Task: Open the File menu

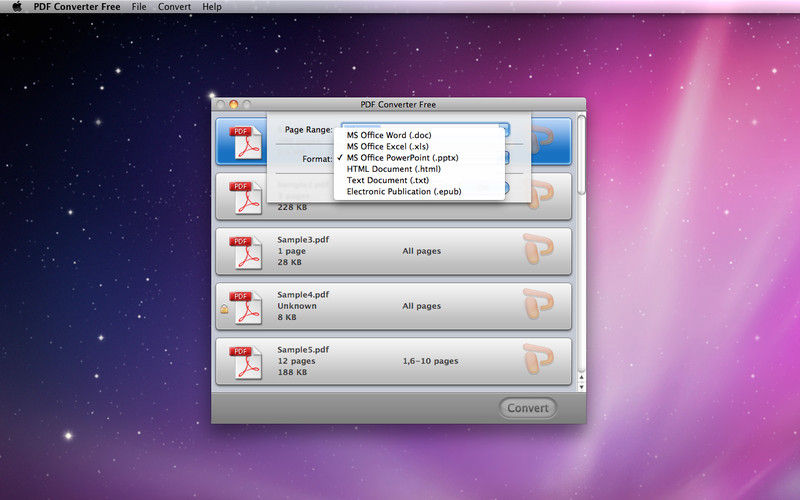Action: [139, 7]
